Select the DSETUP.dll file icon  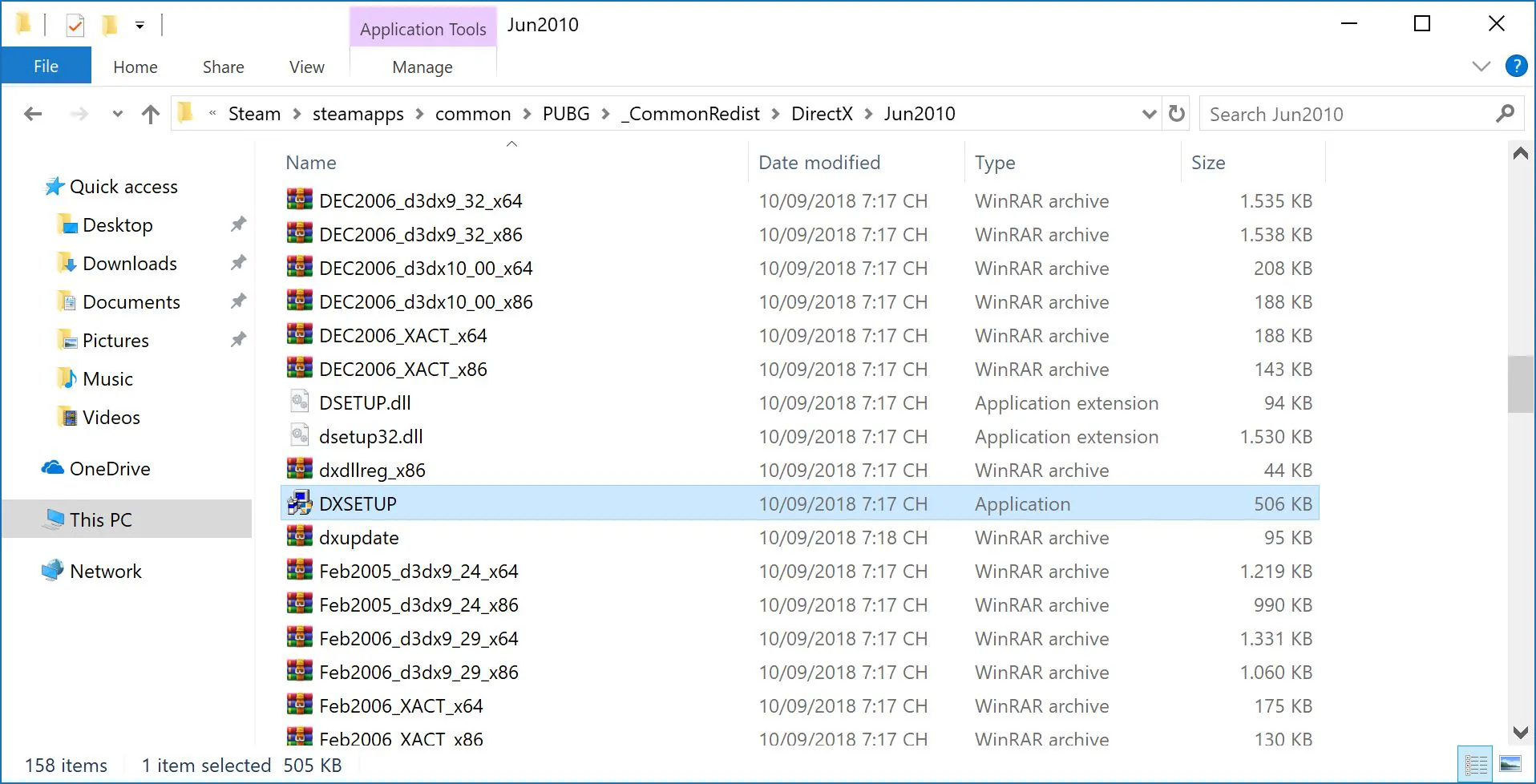point(299,402)
